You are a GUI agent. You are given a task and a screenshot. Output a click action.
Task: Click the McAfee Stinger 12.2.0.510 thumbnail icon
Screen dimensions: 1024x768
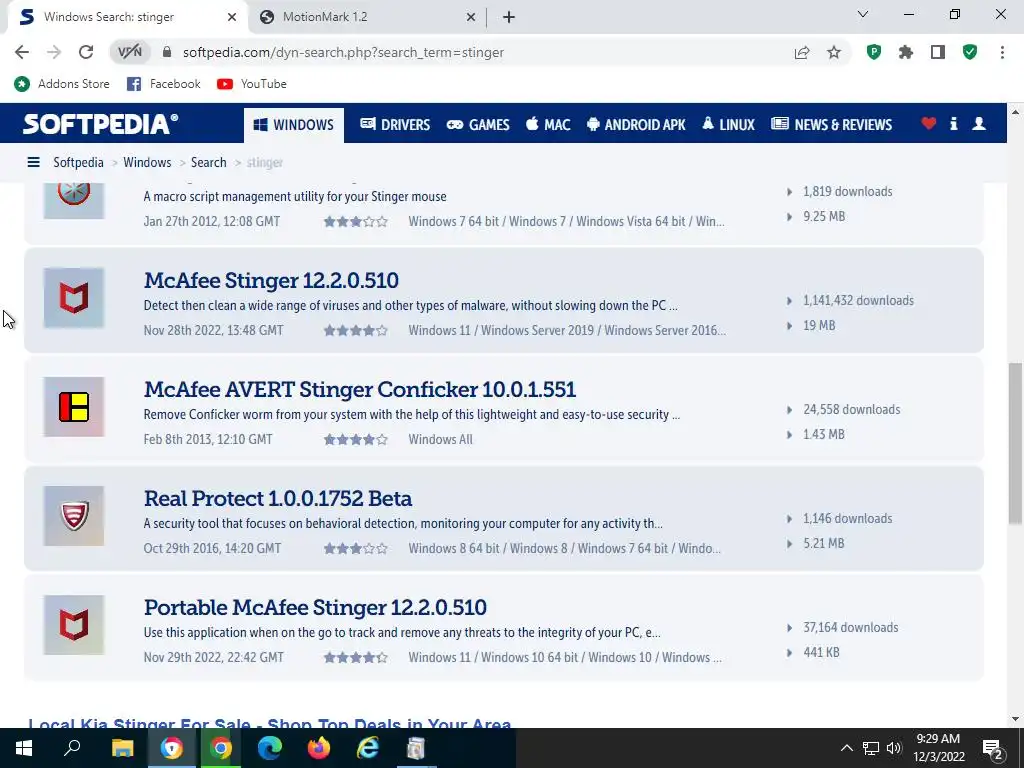tap(74, 298)
